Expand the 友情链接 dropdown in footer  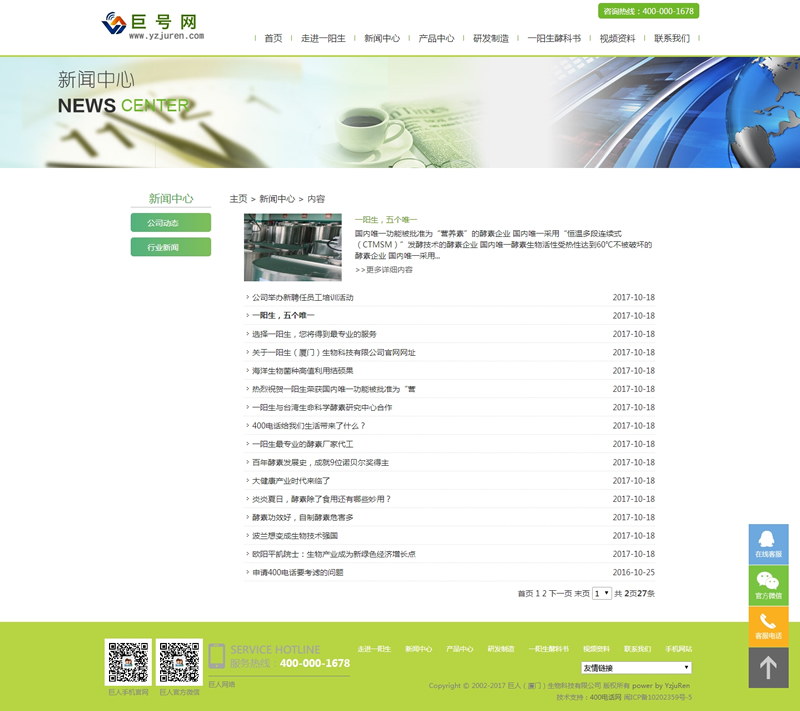tap(636, 667)
